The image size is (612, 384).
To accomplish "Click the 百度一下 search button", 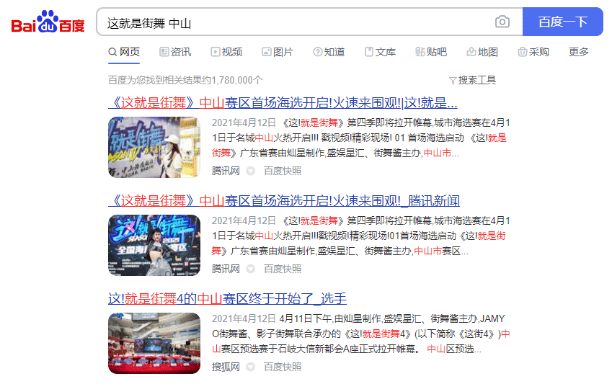I will (x=562, y=21).
